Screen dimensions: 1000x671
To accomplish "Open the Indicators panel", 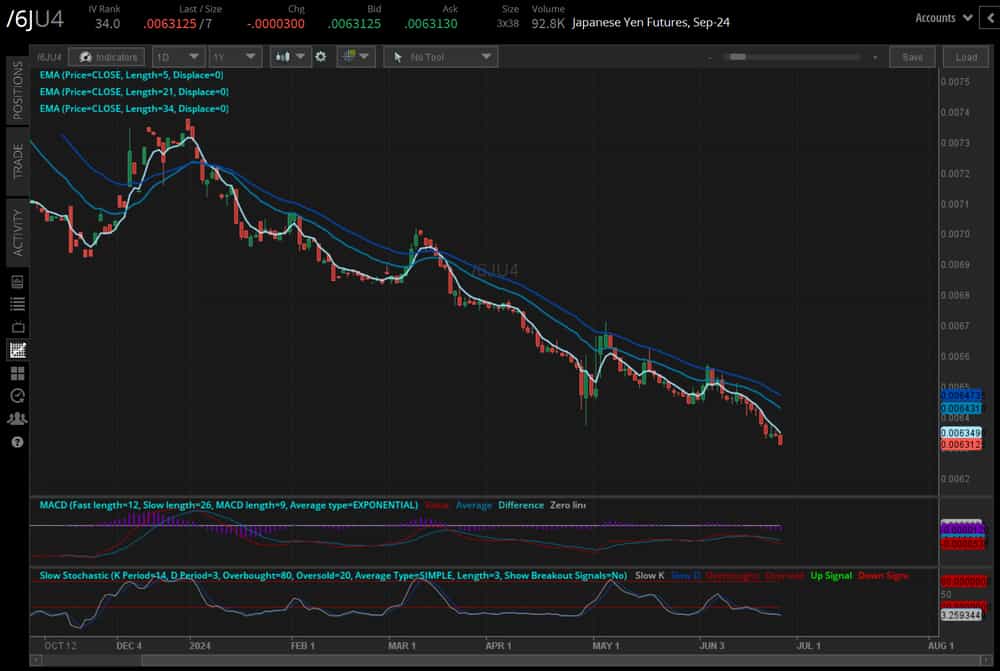I will pyautogui.click(x=110, y=57).
